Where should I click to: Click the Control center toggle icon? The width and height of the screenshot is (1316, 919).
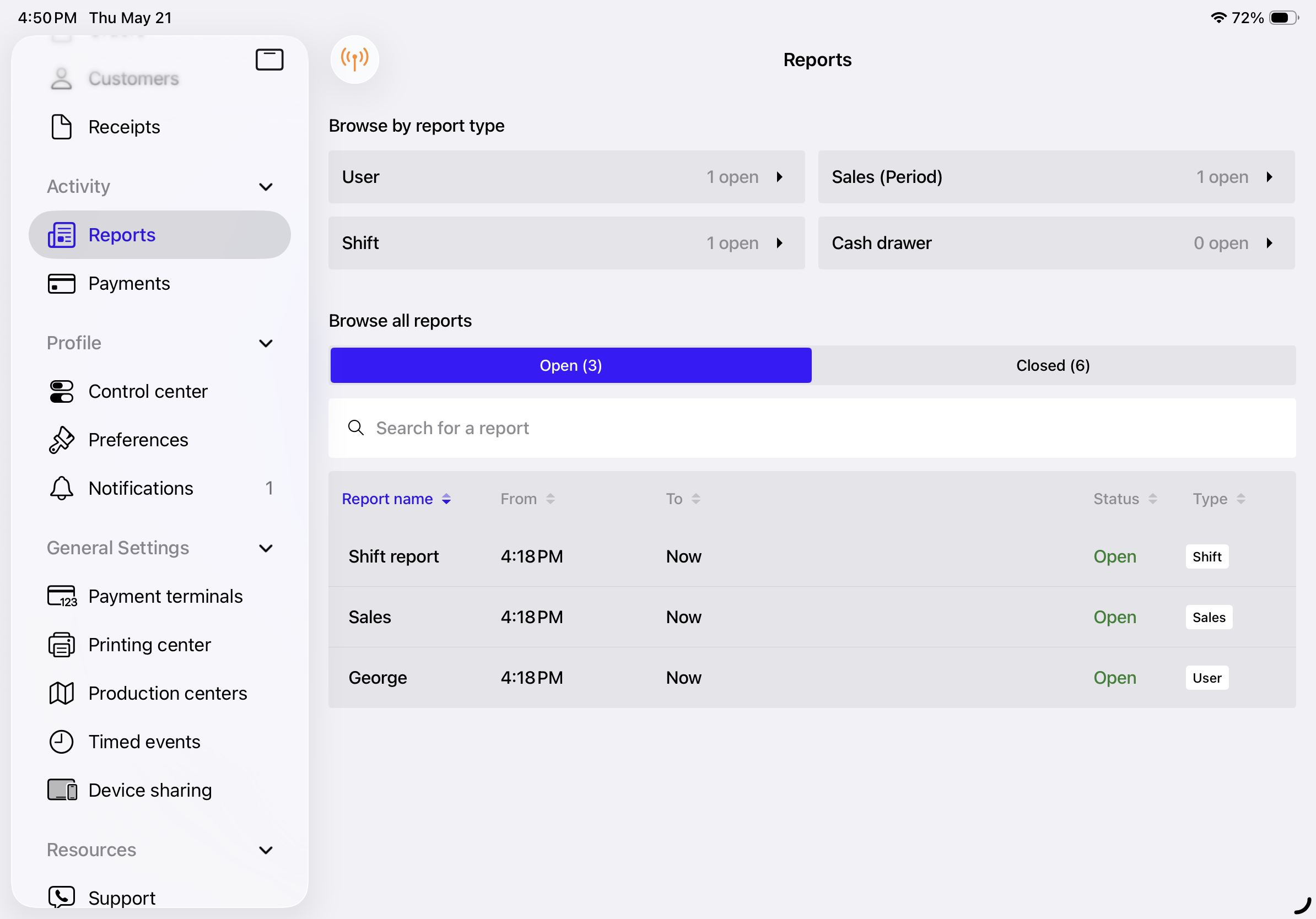coord(61,391)
